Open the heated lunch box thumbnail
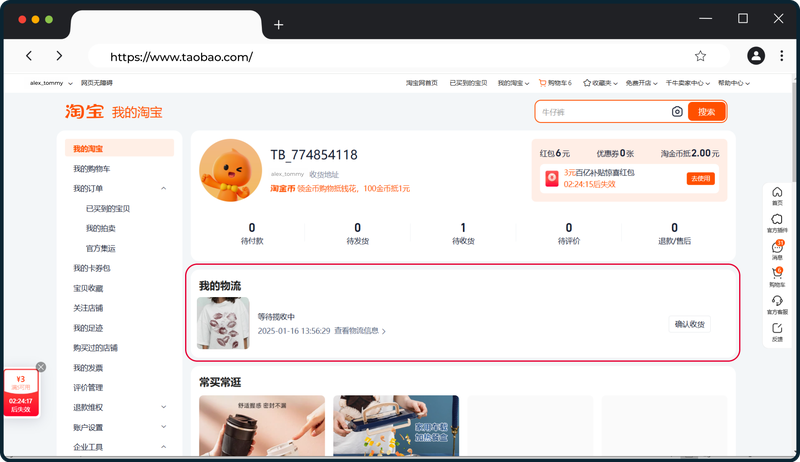Viewport: 800px width, 462px height. pos(396,426)
